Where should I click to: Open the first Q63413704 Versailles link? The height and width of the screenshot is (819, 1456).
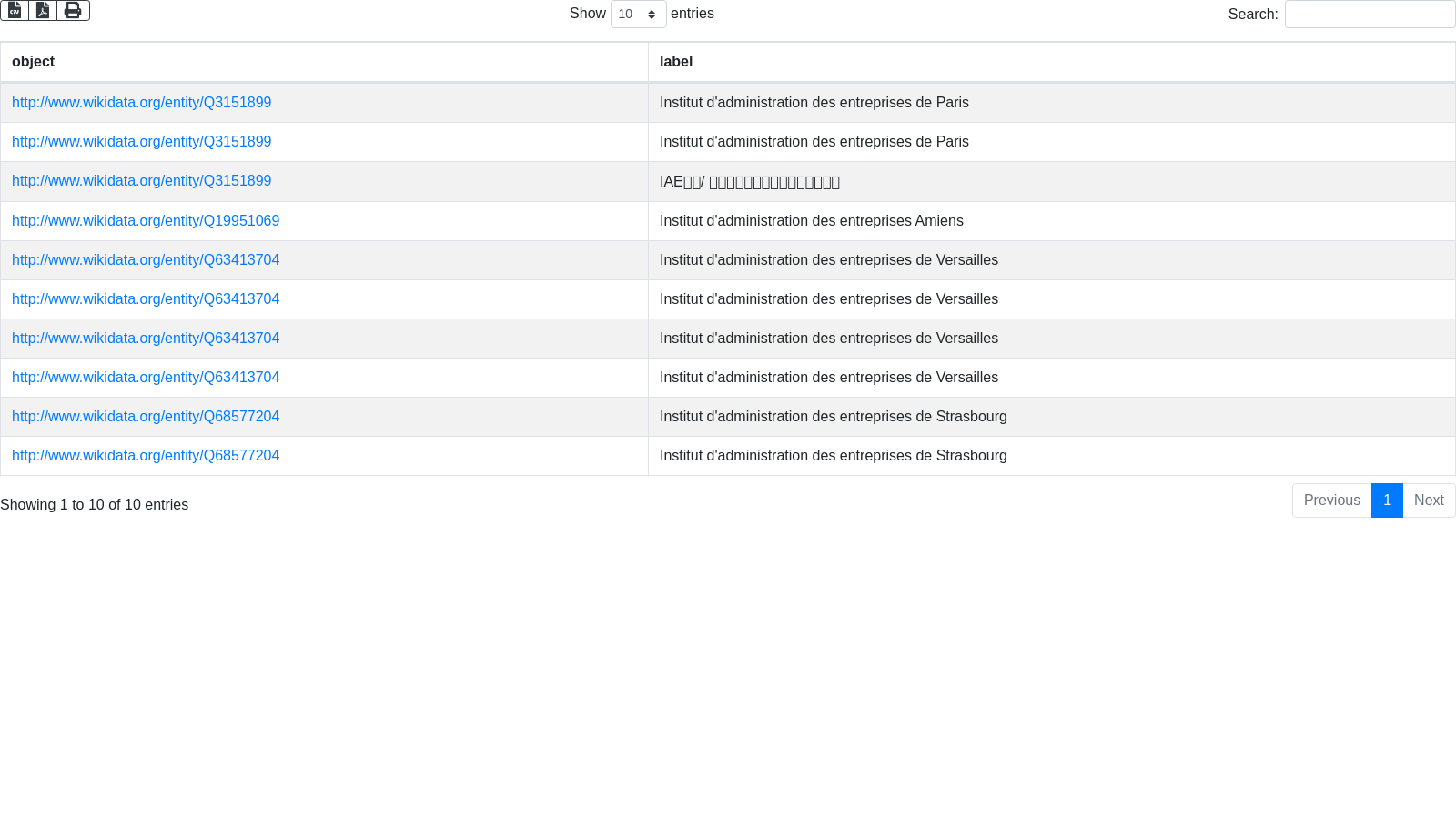tap(146, 260)
